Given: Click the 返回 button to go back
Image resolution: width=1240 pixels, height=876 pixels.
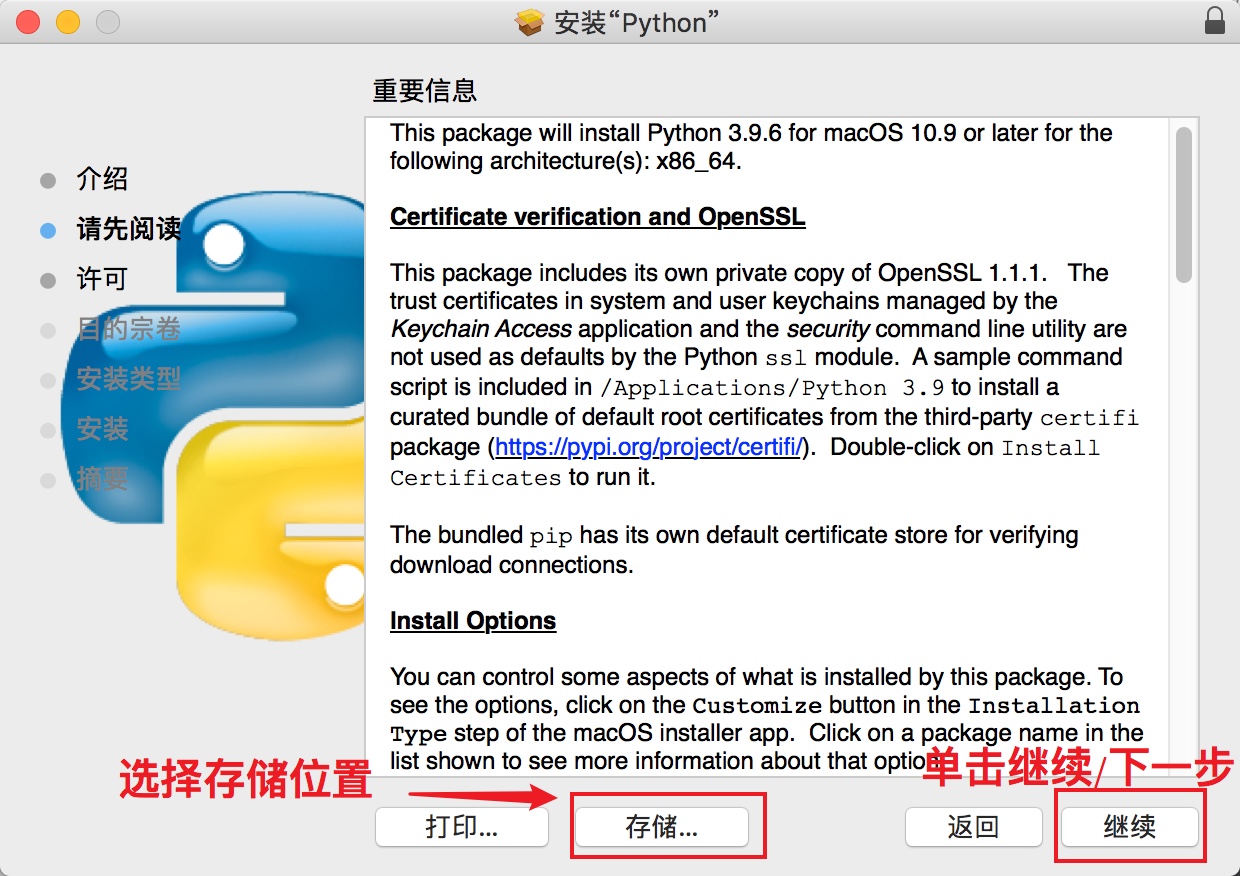Looking at the screenshot, I should tap(973, 827).
